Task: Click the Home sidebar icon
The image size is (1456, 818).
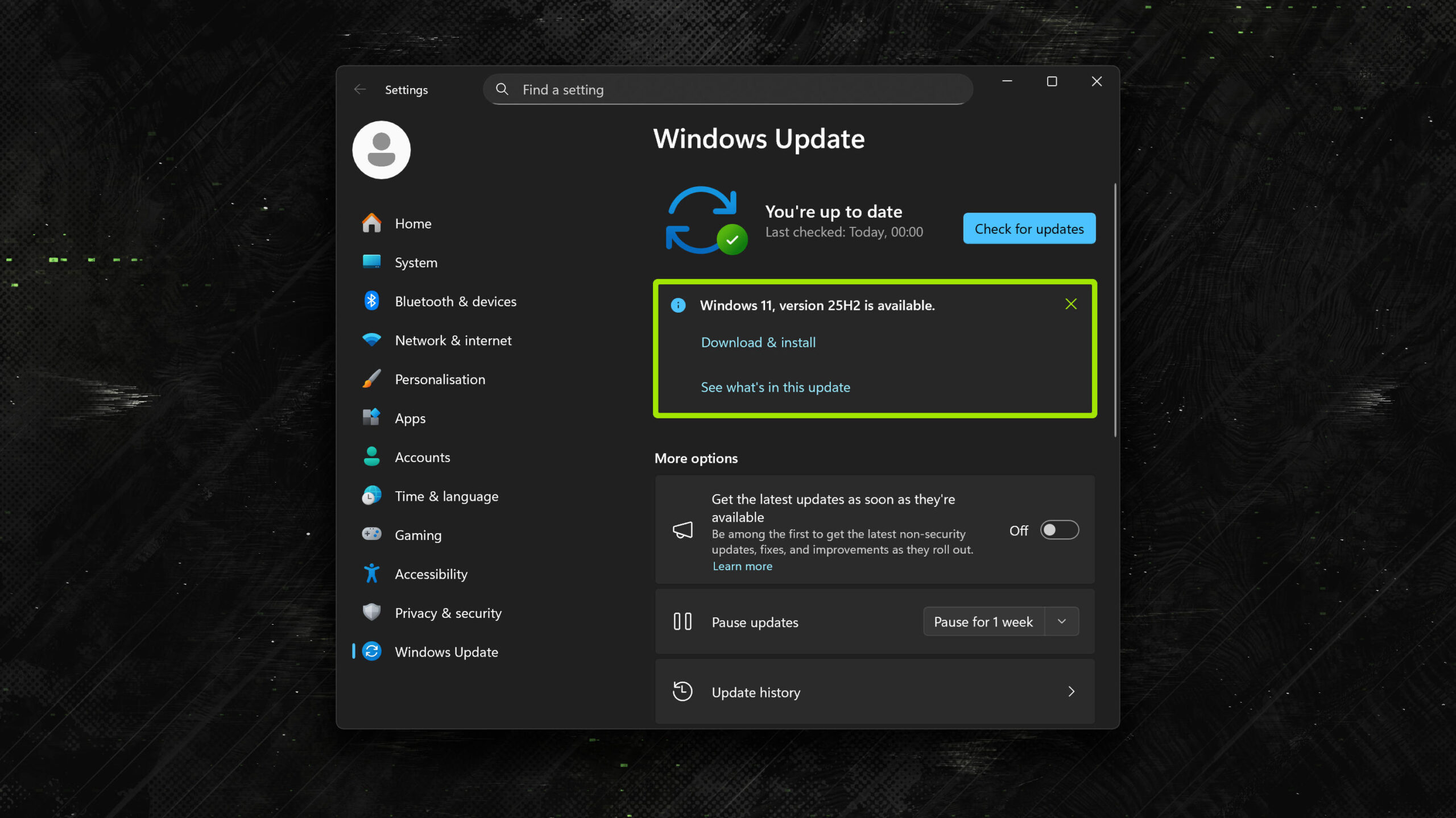Action: coord(371,223)
